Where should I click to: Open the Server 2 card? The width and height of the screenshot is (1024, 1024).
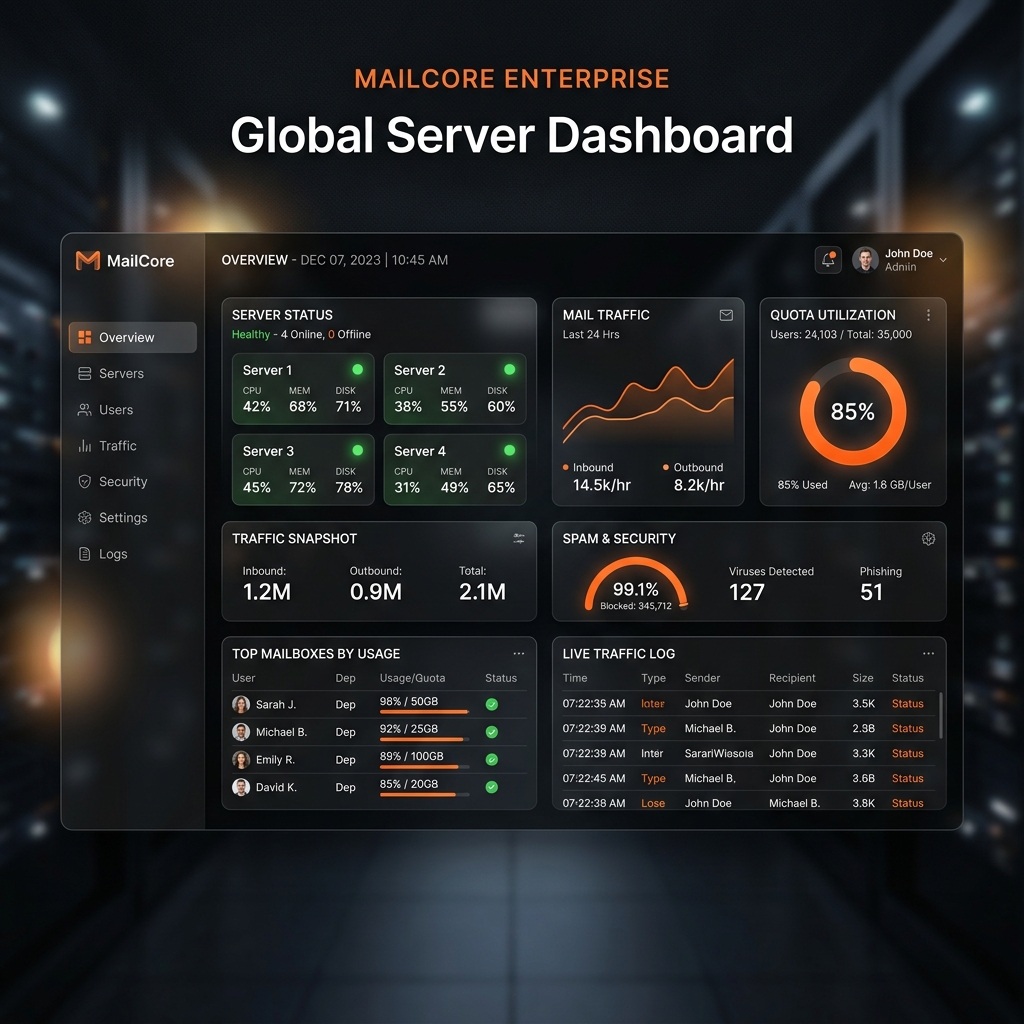click(455, 389)
